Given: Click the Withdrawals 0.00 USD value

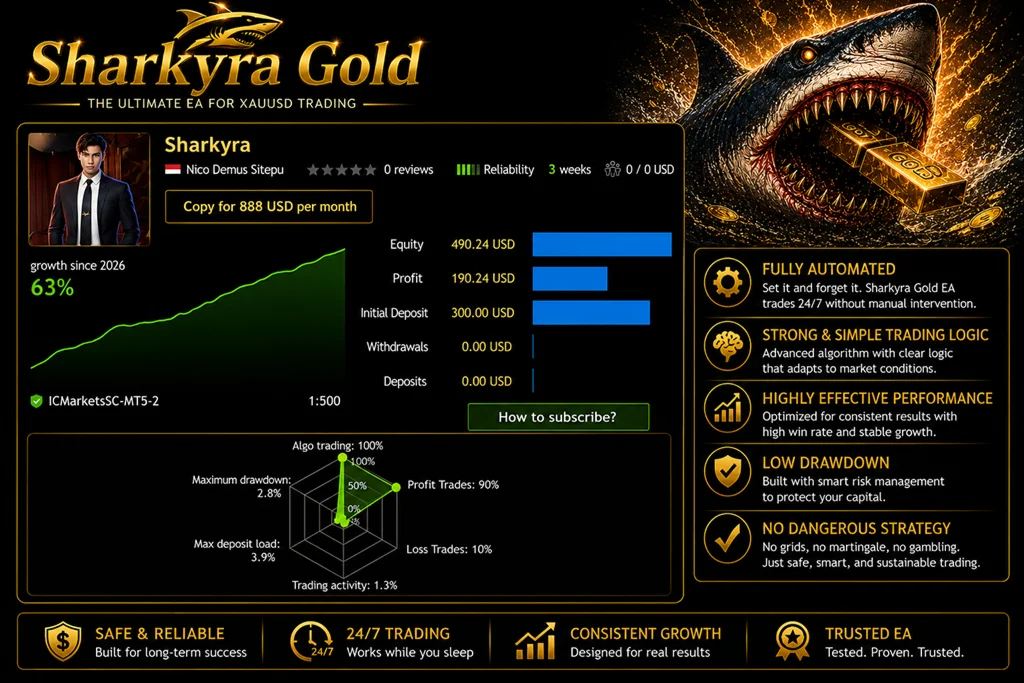Looking at the screenshot, I should pos(487,347).
